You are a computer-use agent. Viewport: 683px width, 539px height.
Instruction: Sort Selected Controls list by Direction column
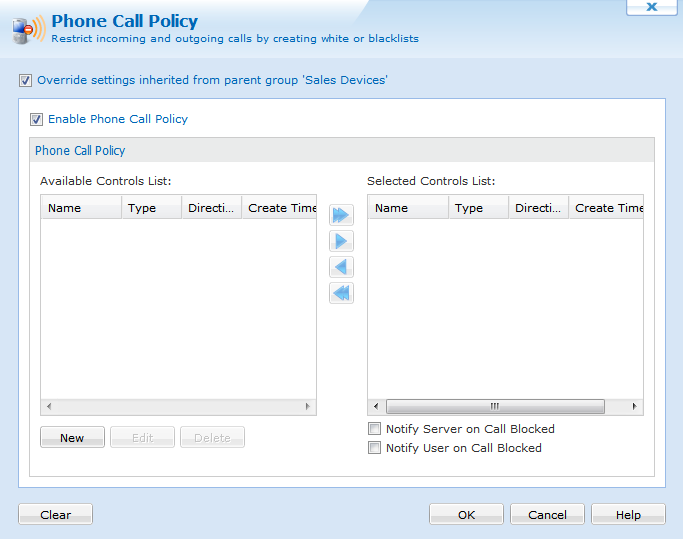tap(538, 208)
